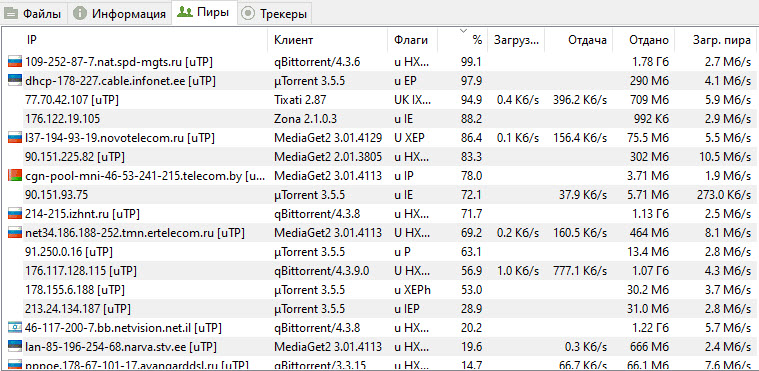This screenshot has width=759, height=371.
Task: Click the Флаги column header
Action: click(x=413, y=40)
